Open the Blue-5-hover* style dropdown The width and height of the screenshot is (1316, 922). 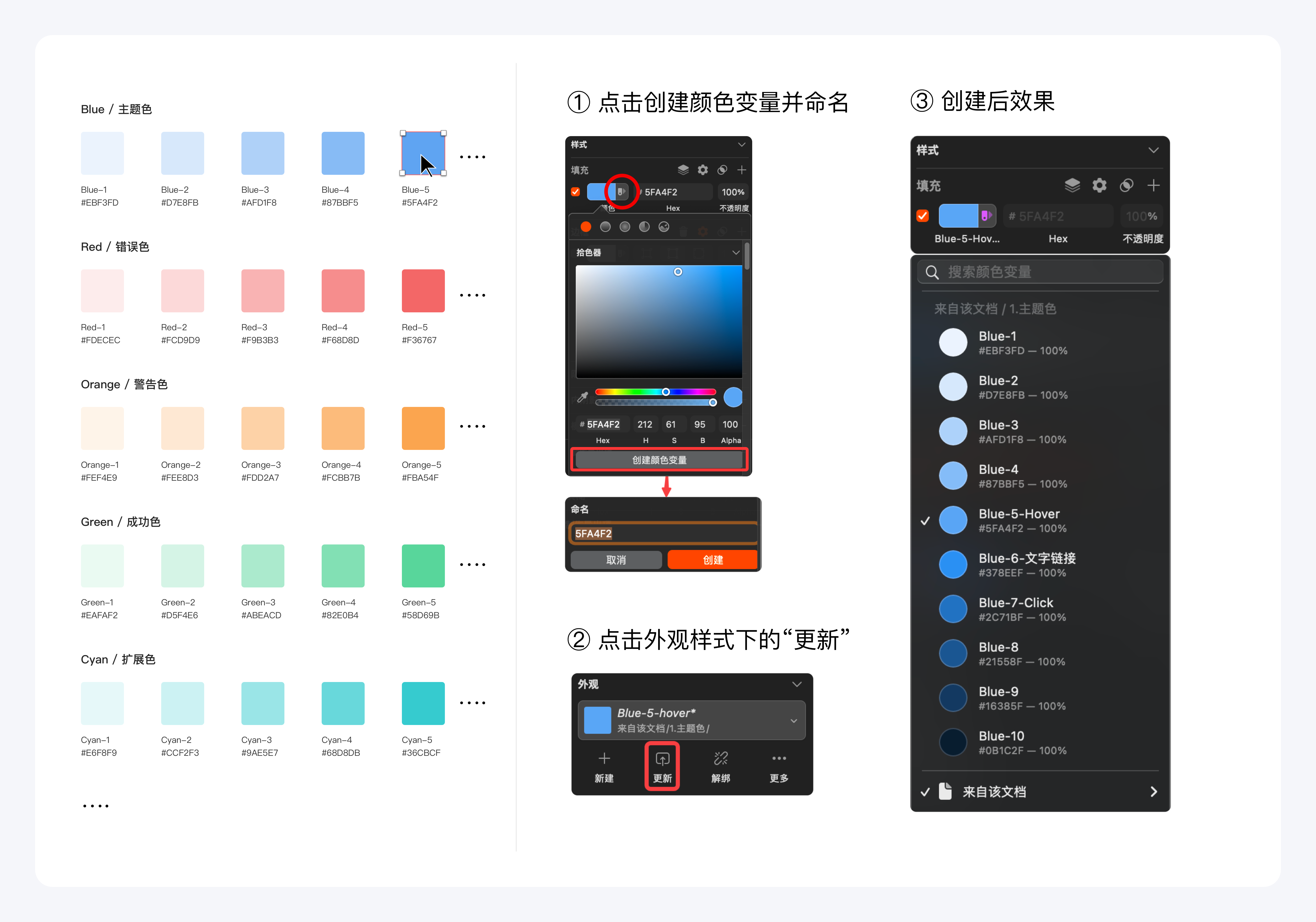coord(793,721)
